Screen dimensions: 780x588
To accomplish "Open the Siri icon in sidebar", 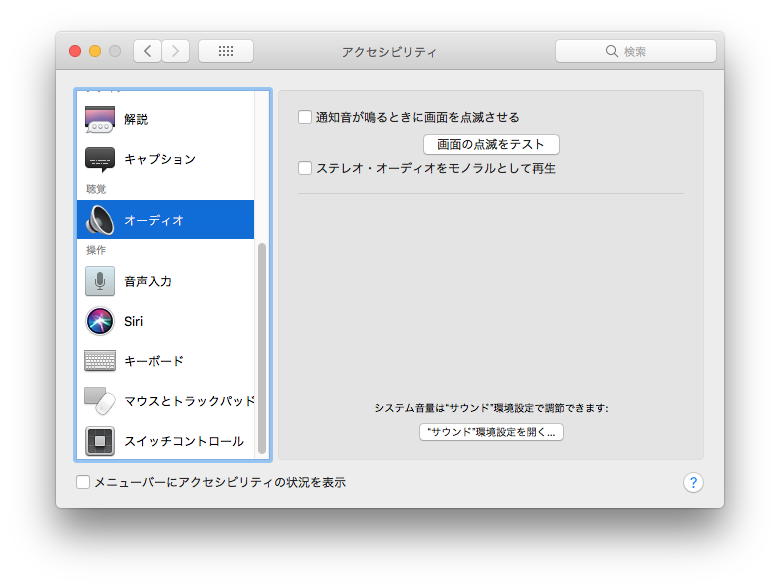I will [99, 321].
